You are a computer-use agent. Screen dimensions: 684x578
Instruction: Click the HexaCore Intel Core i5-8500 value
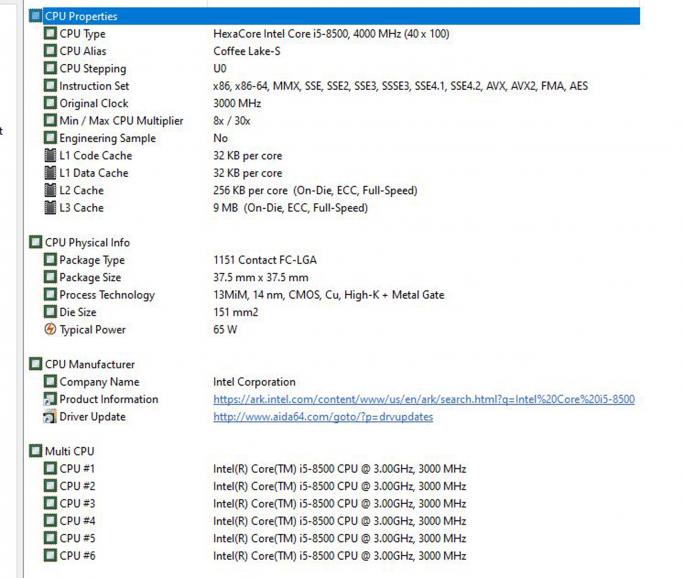pyautogui.click(x=331, y=34)
